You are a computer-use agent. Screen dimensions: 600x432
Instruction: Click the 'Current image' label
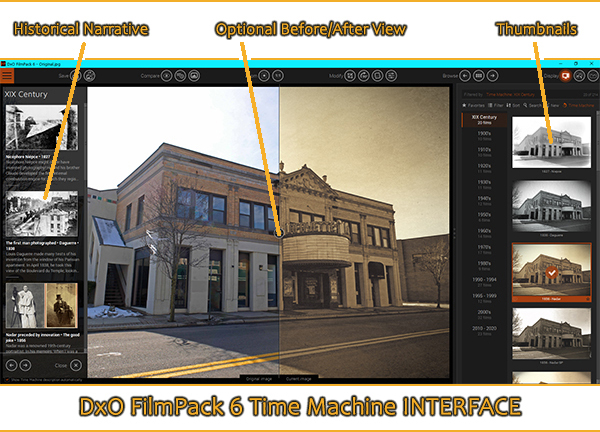(x=298, y=379)
